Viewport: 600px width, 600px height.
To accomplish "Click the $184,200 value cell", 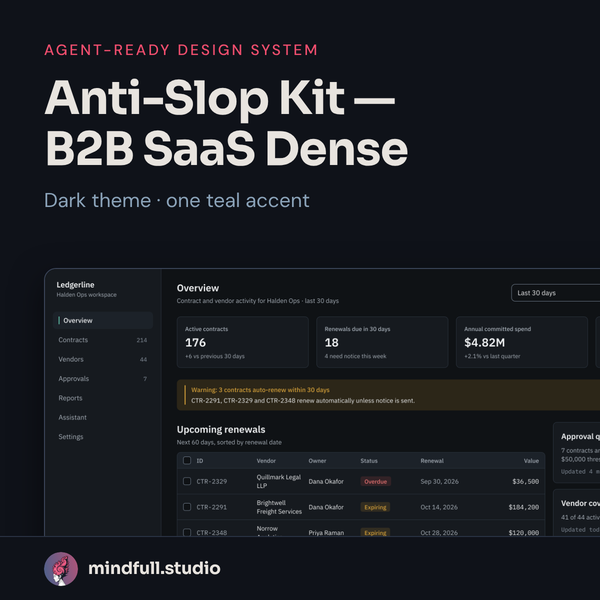I will click(523, 507).
